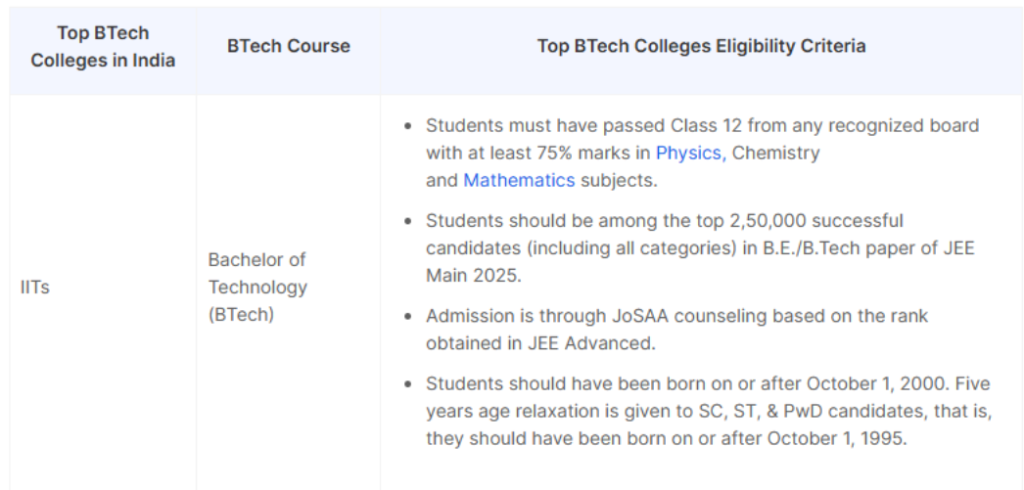This screenshot has height=490, width=1024.
Task: Click 'October 1, 1995' relaxation date text
Action: (x=837, y=438)
